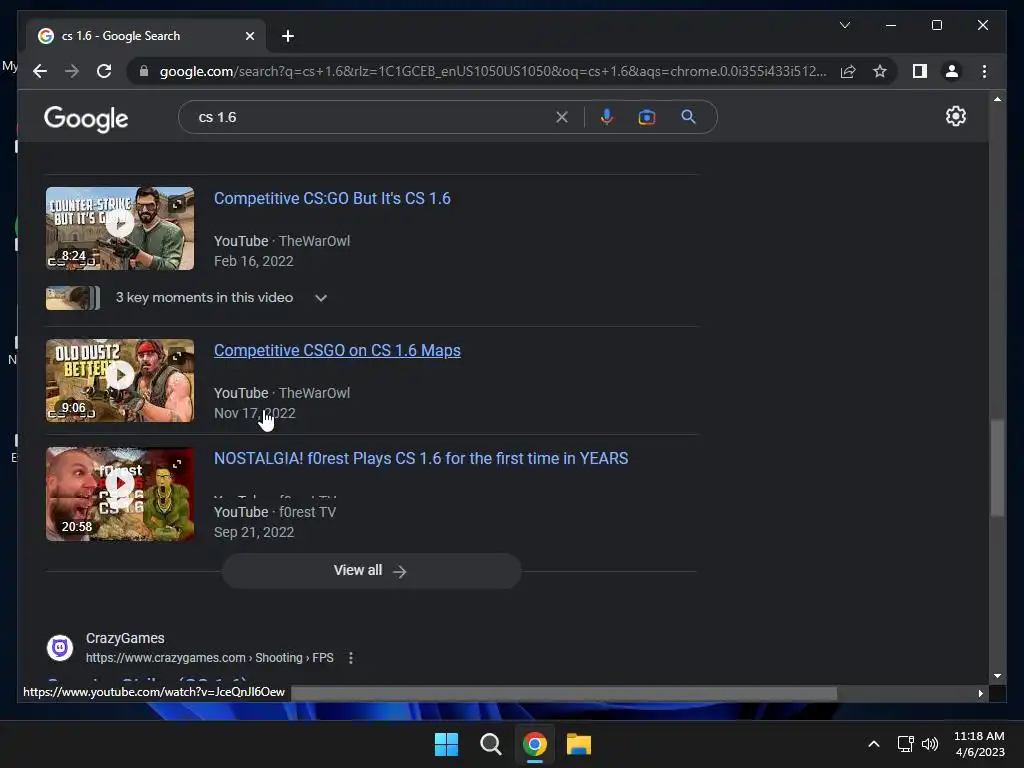Open network settings from the tray
Image resolution: width=1024 pixels, height=768 pixels.
click(x=905, y=744)
